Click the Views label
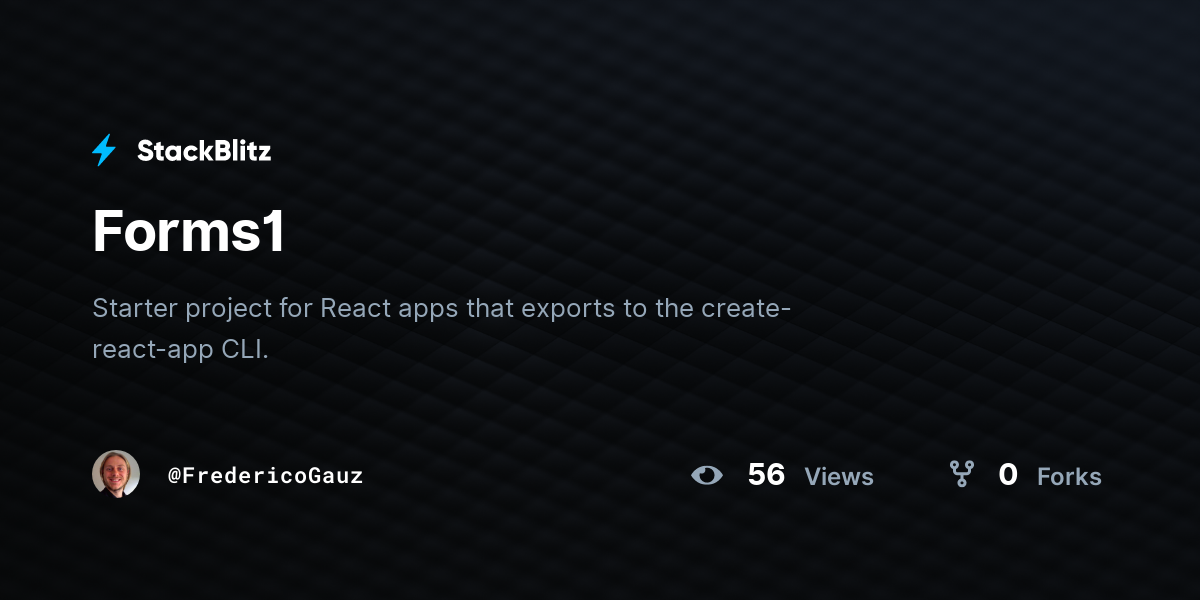 tap(839, 477)
